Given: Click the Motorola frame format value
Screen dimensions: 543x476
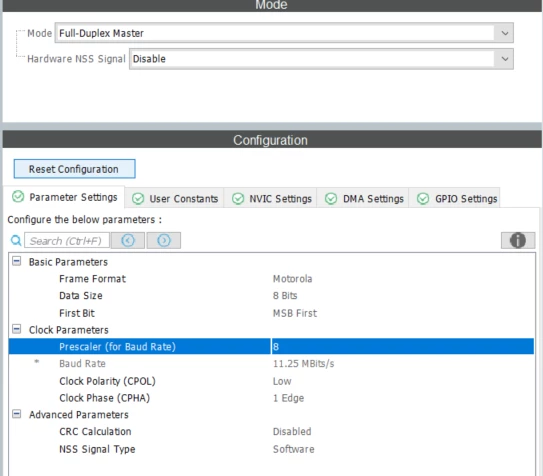Looking at the screenshot, I should [293, 279].
